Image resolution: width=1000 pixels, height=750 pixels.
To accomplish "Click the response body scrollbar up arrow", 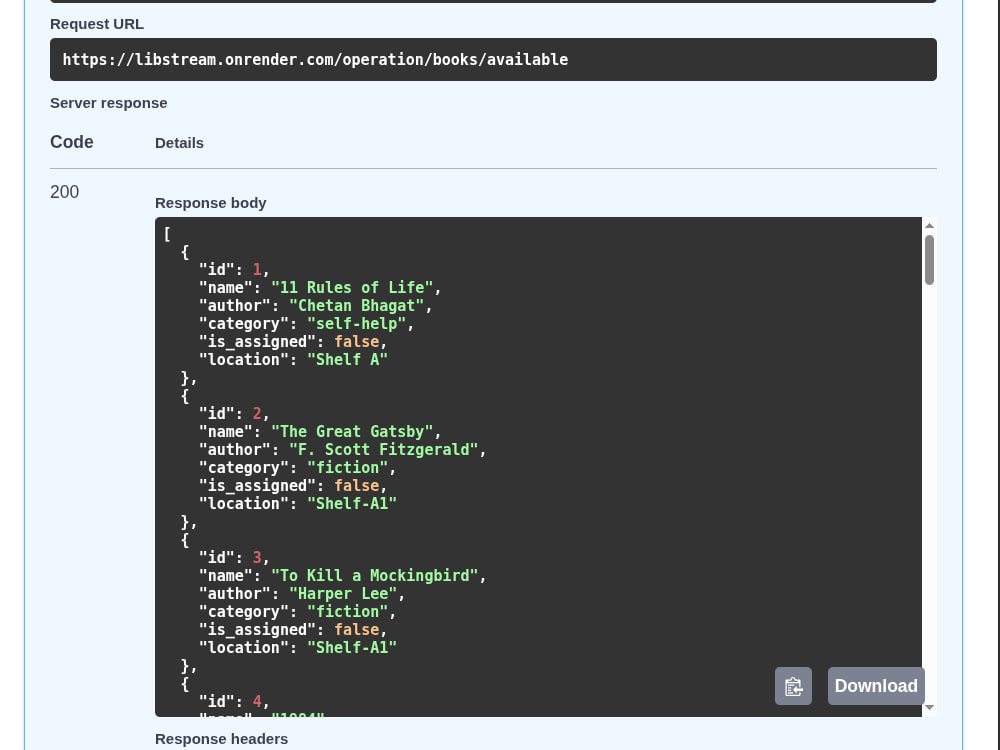I will (x=929, y=226).
